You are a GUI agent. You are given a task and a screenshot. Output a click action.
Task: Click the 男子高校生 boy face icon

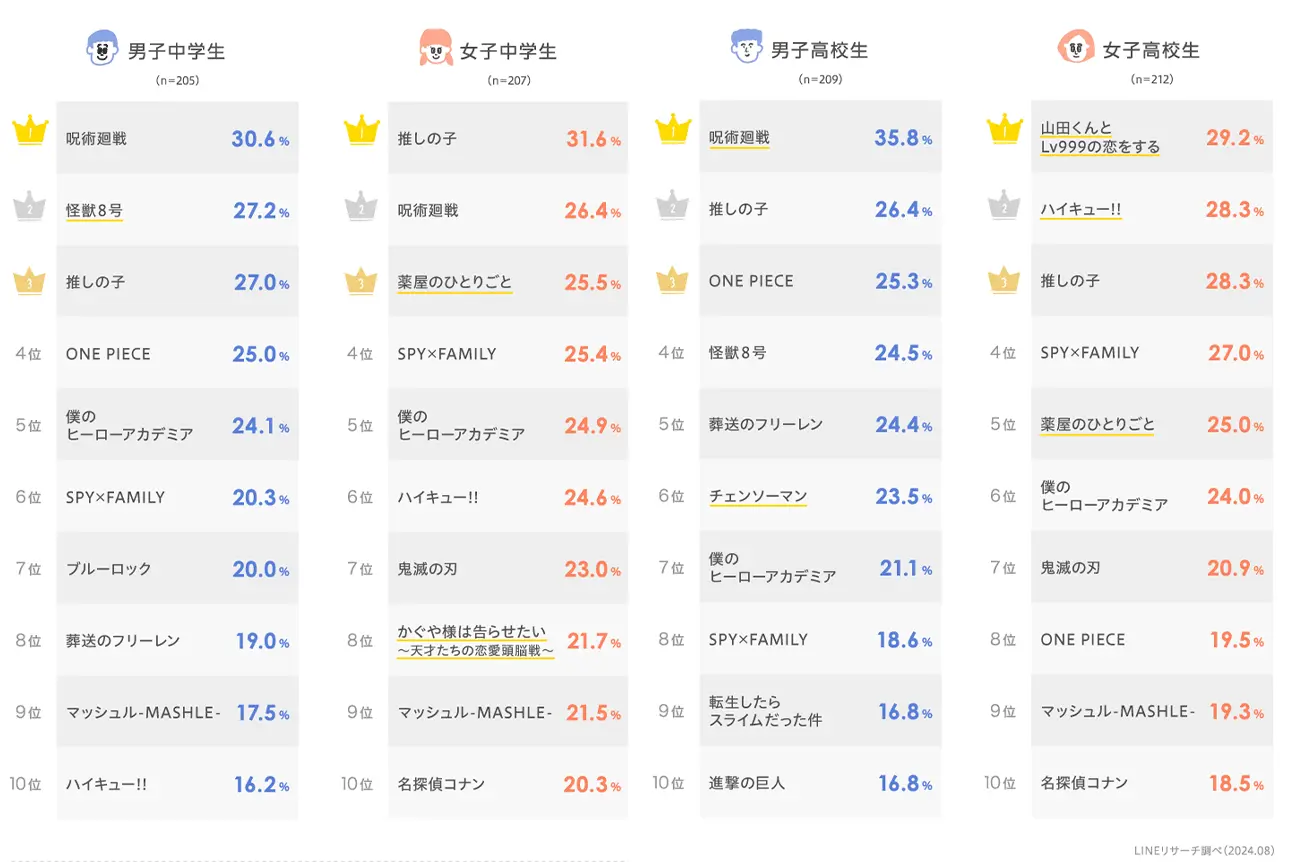[x=746, y=46]
